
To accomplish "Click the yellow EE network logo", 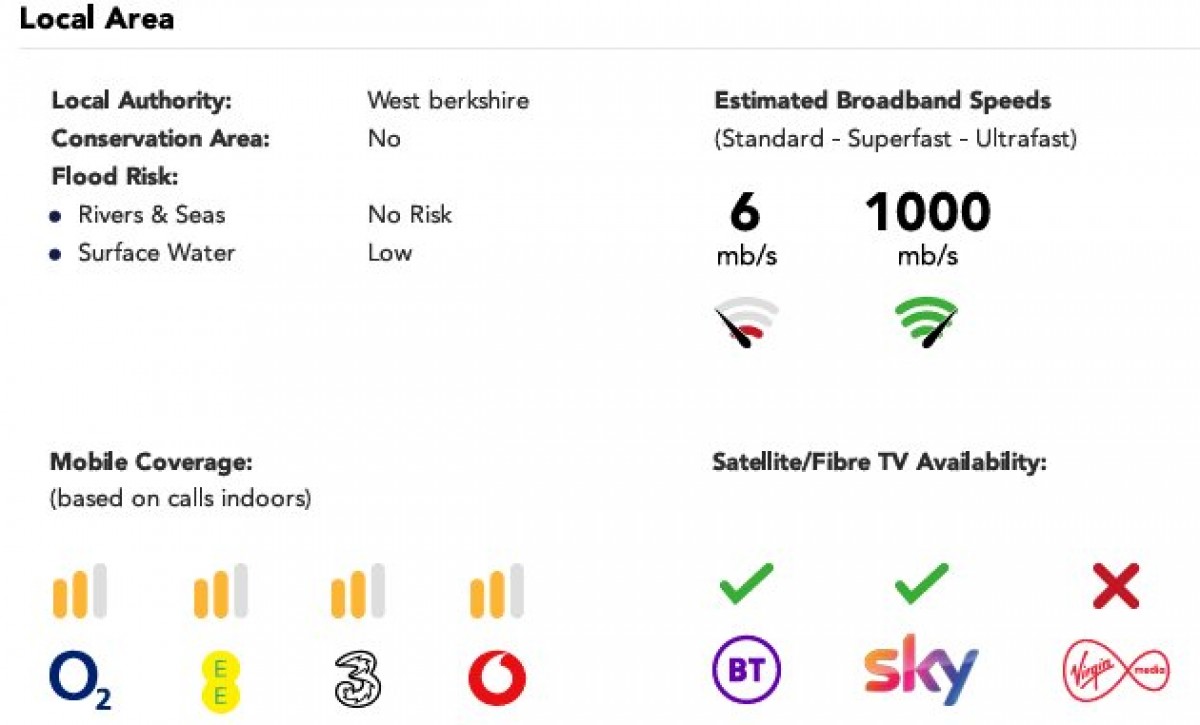I will tap(220, 678).
